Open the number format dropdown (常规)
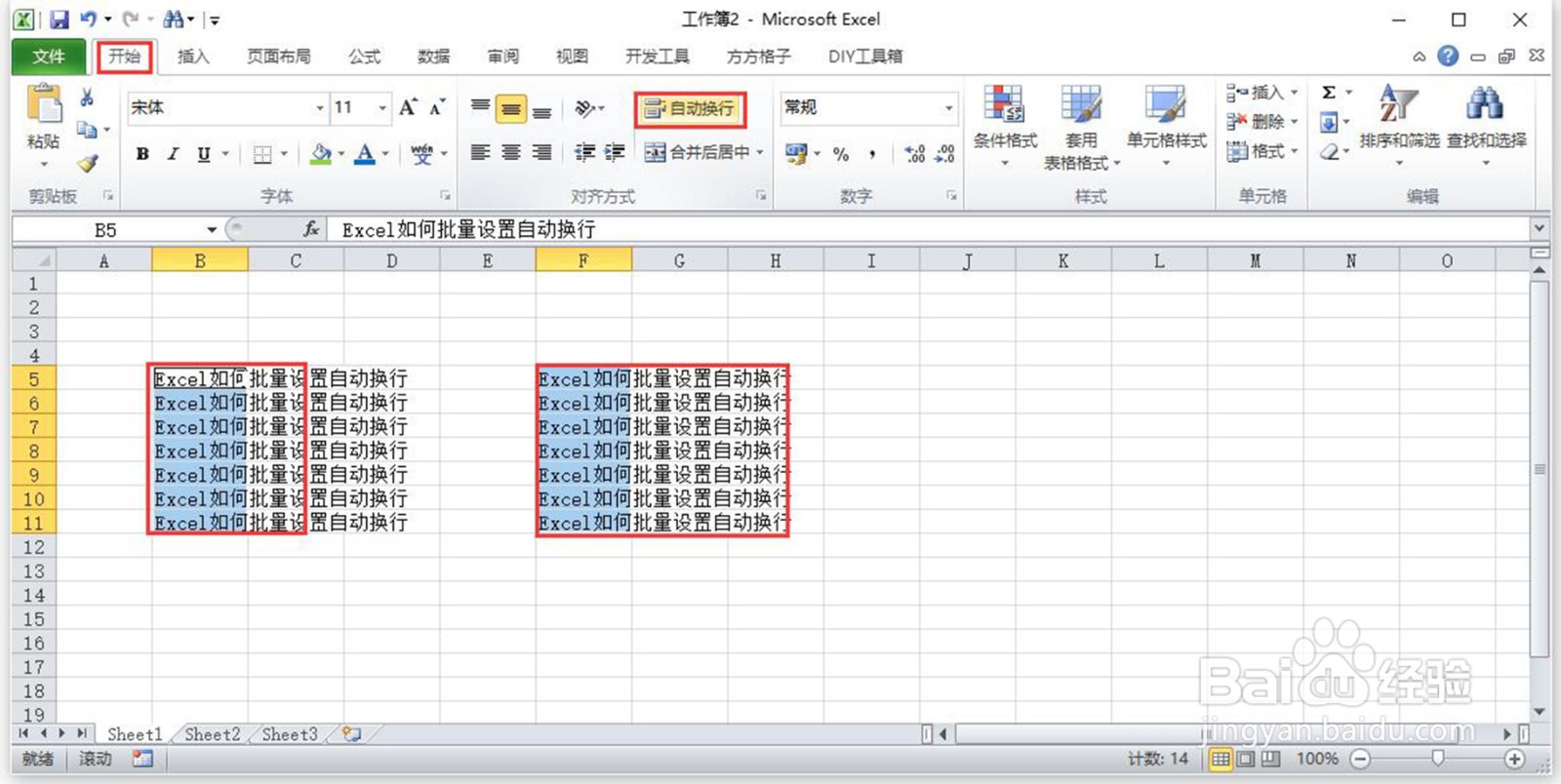1561x784 pixels. coord(948,107)
